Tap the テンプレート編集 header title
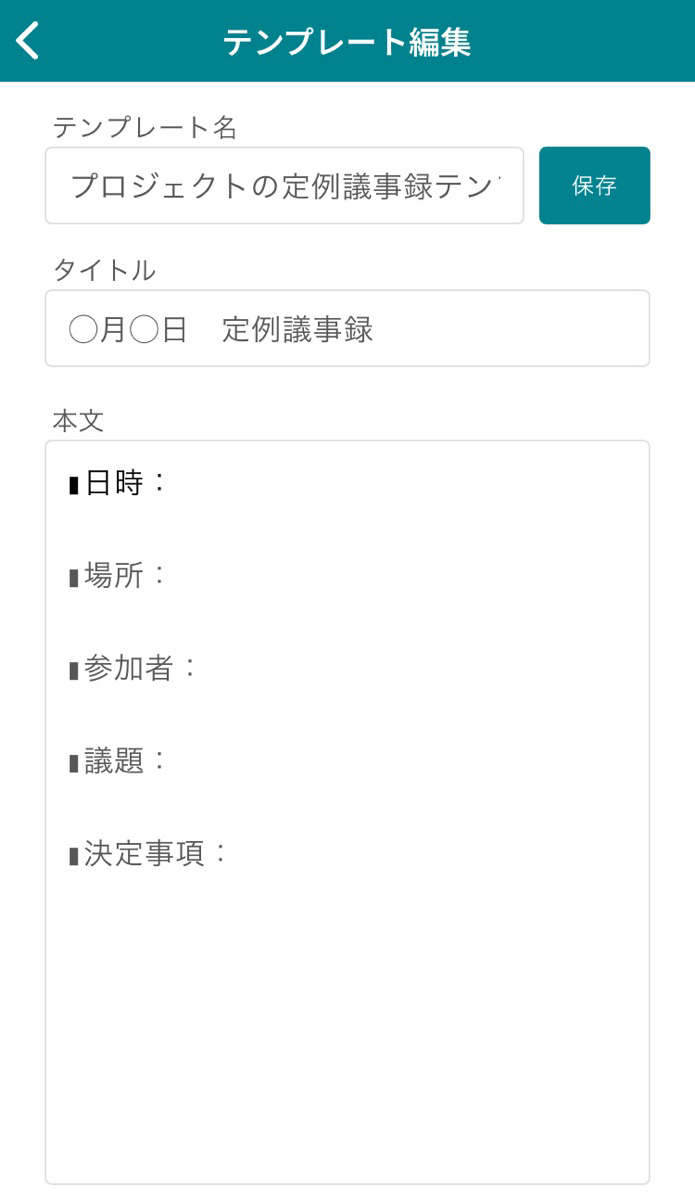Viewport: 695px width, 1200px height. click(x=347, y=42)
